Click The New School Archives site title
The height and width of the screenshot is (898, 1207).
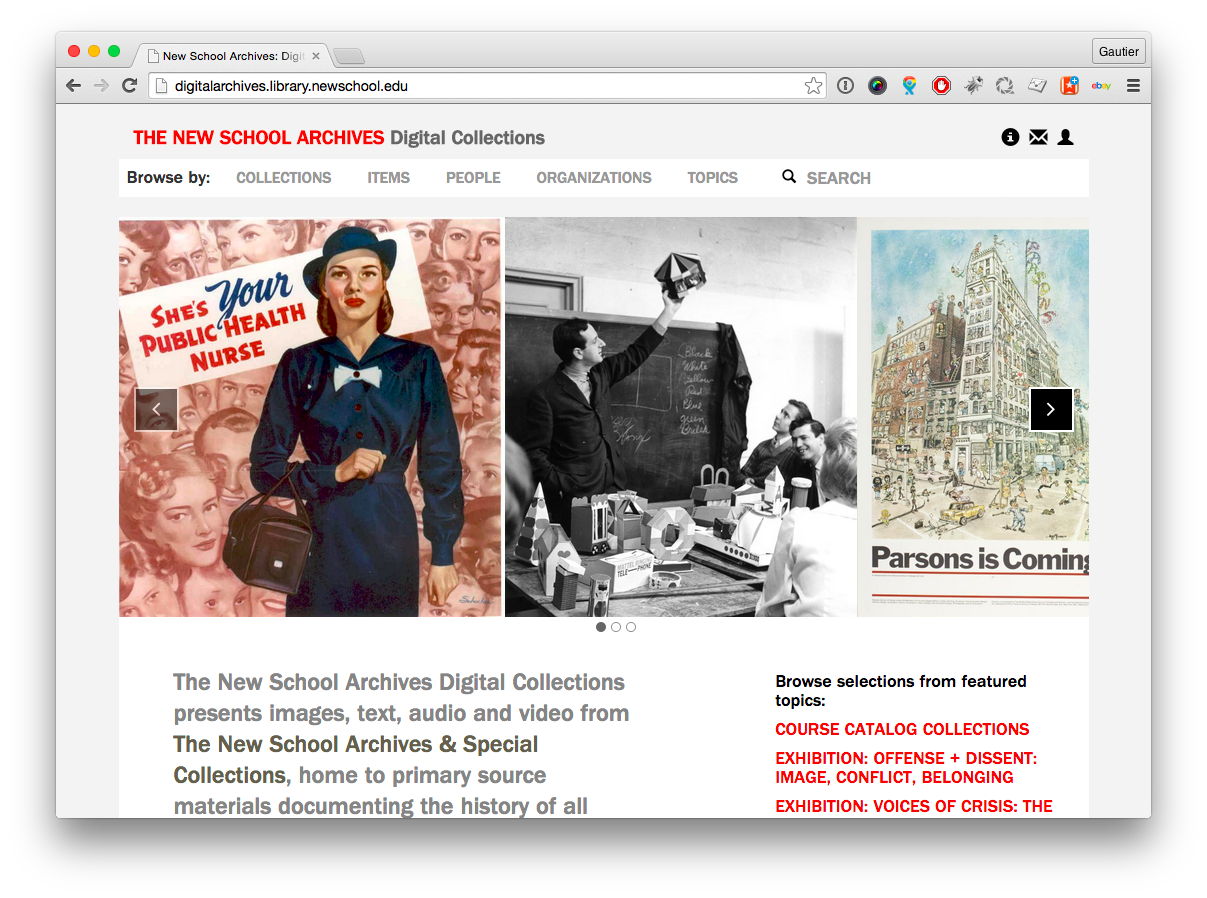[259, 138]
